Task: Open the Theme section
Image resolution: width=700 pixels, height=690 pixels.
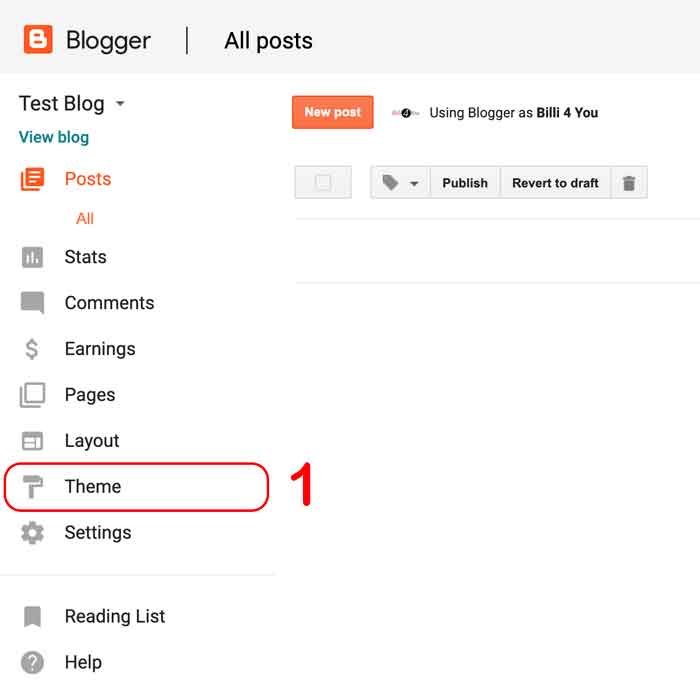Action: [137, 486]
